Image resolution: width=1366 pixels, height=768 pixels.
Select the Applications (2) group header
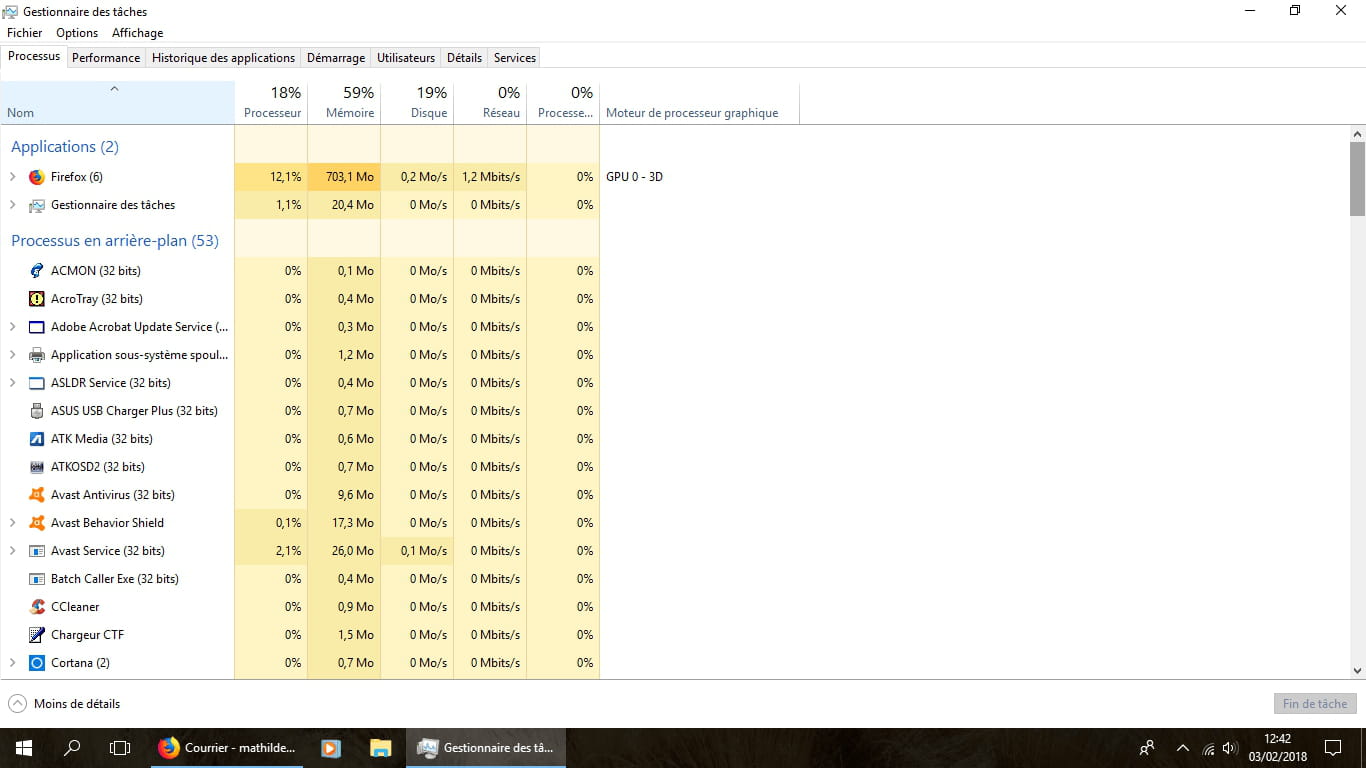(x=65, y=147)
